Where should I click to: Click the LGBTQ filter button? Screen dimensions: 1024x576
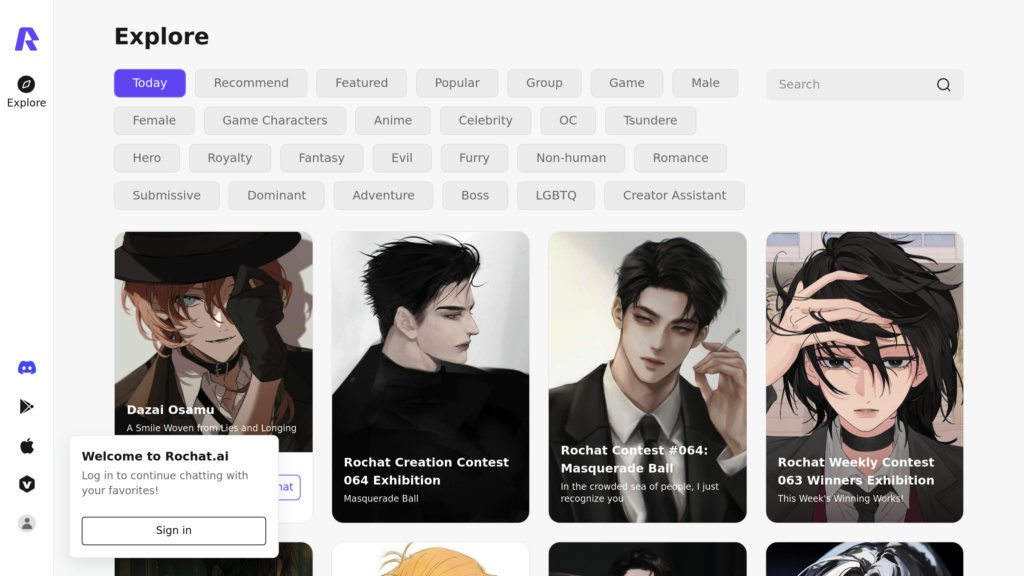pyautogui.click(x=556, y=195)
